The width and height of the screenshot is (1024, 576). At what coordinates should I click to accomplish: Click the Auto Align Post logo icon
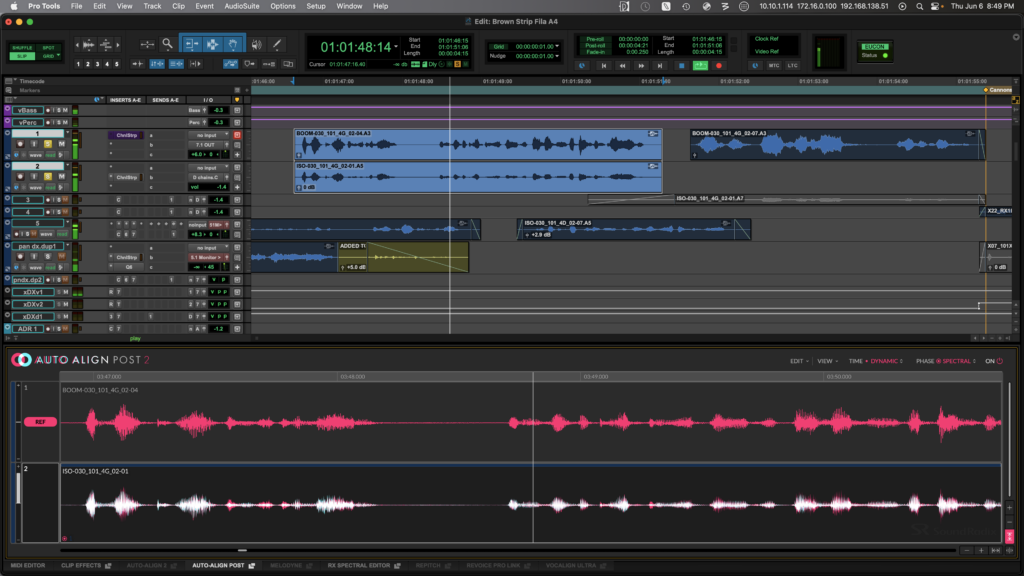(x=21, y=360)
